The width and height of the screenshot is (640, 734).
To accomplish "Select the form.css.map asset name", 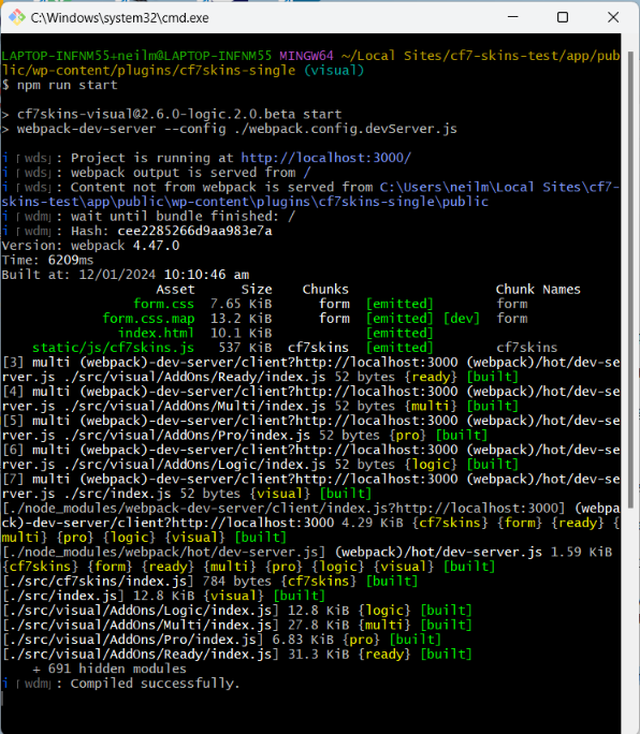I will [148, 318].
